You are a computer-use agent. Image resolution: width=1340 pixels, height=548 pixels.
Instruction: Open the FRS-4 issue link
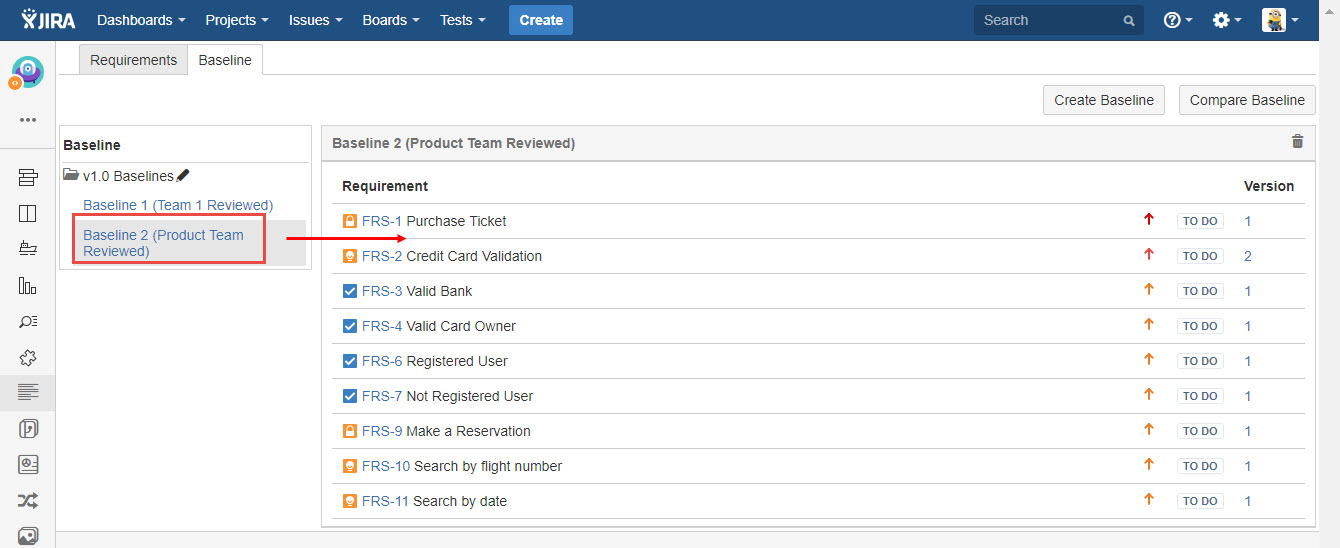[x=382, y=326]
